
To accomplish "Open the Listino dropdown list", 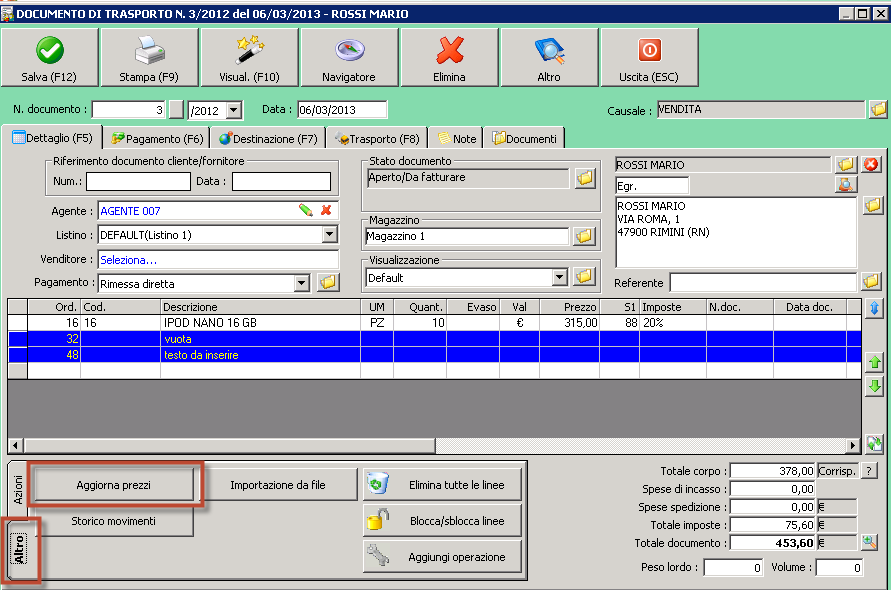I will click(329, 235).
